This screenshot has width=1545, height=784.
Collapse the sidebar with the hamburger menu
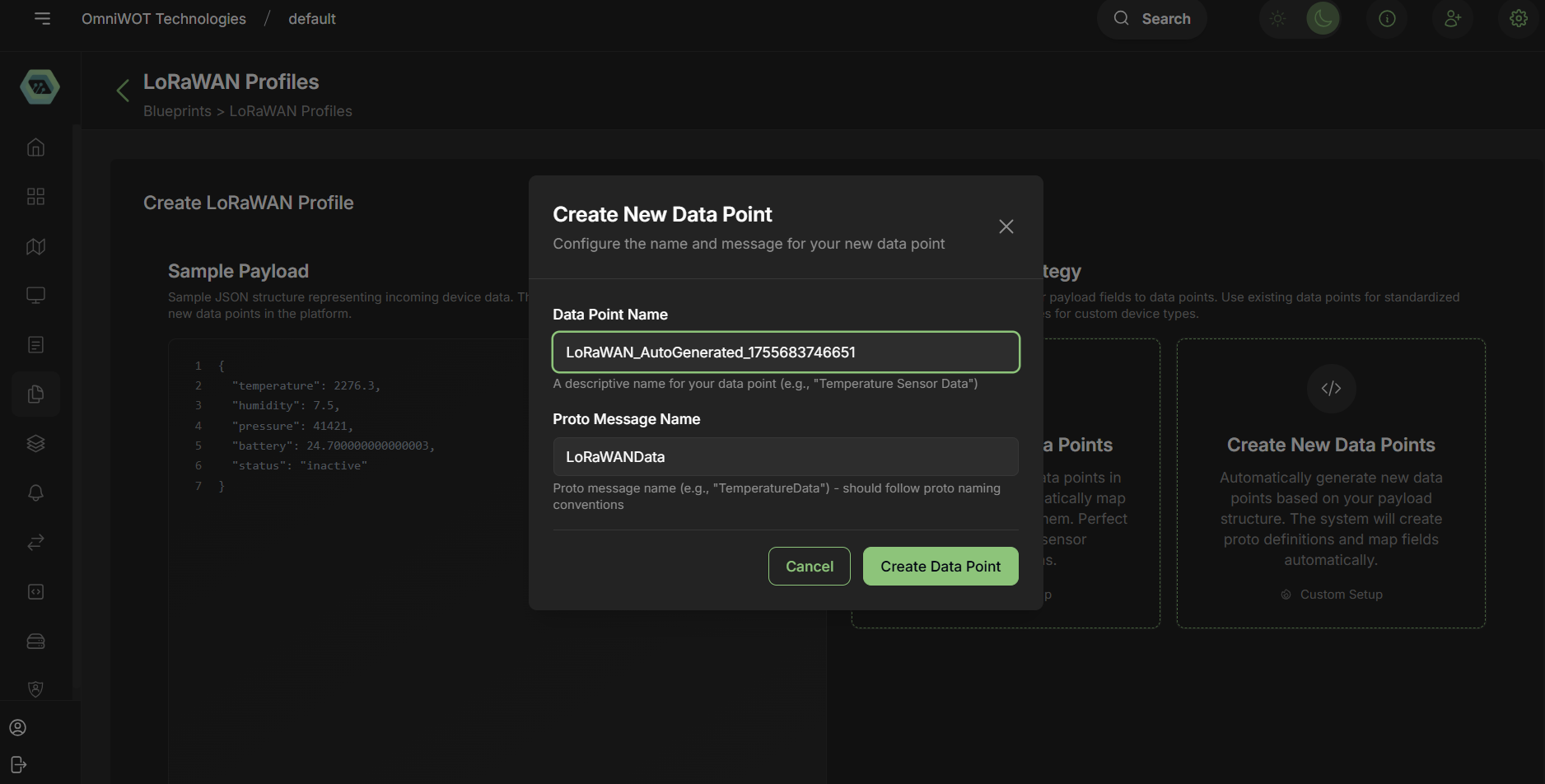point(42,18)
